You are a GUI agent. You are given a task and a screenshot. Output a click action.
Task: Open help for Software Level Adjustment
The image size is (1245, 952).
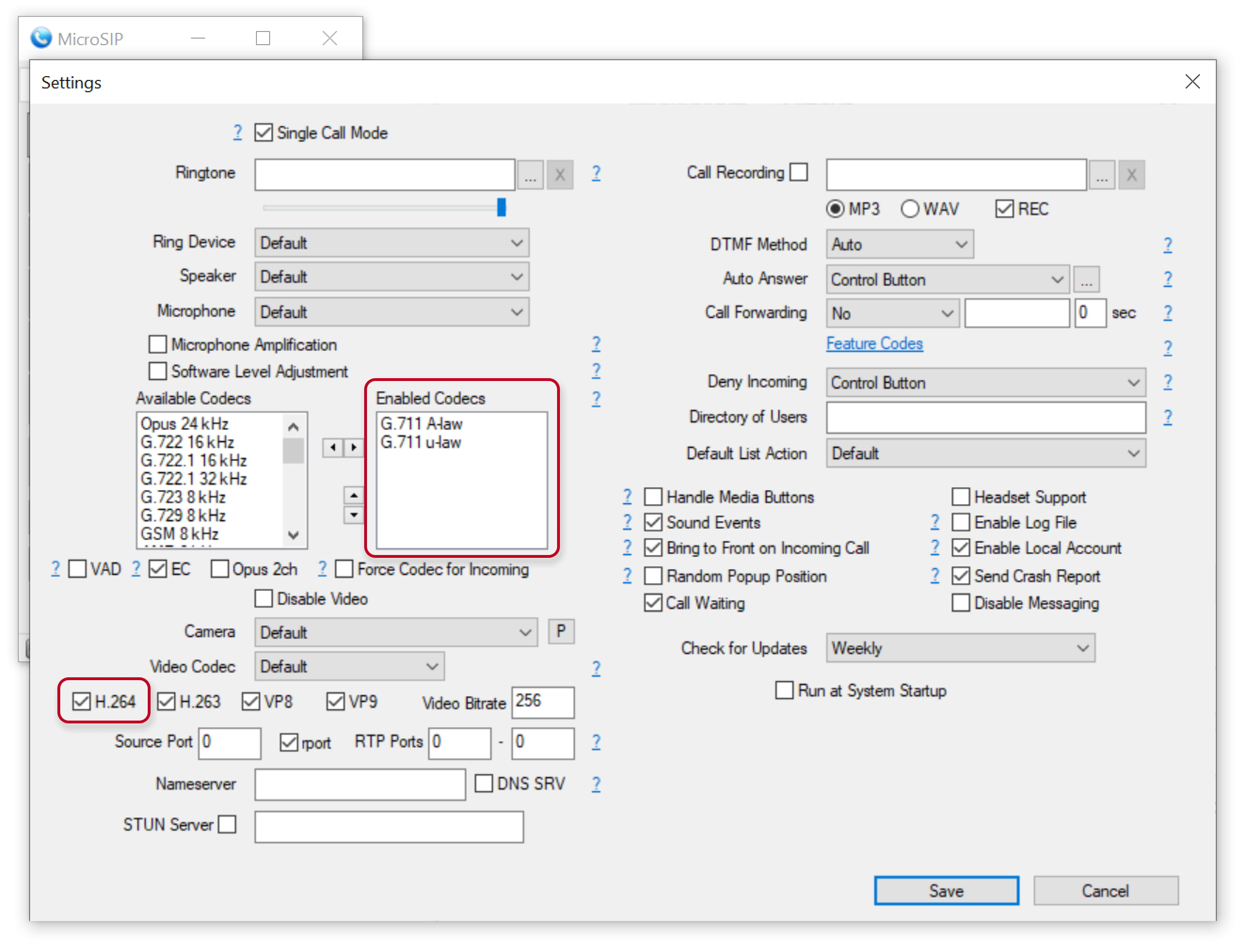[x=596, y=371]
